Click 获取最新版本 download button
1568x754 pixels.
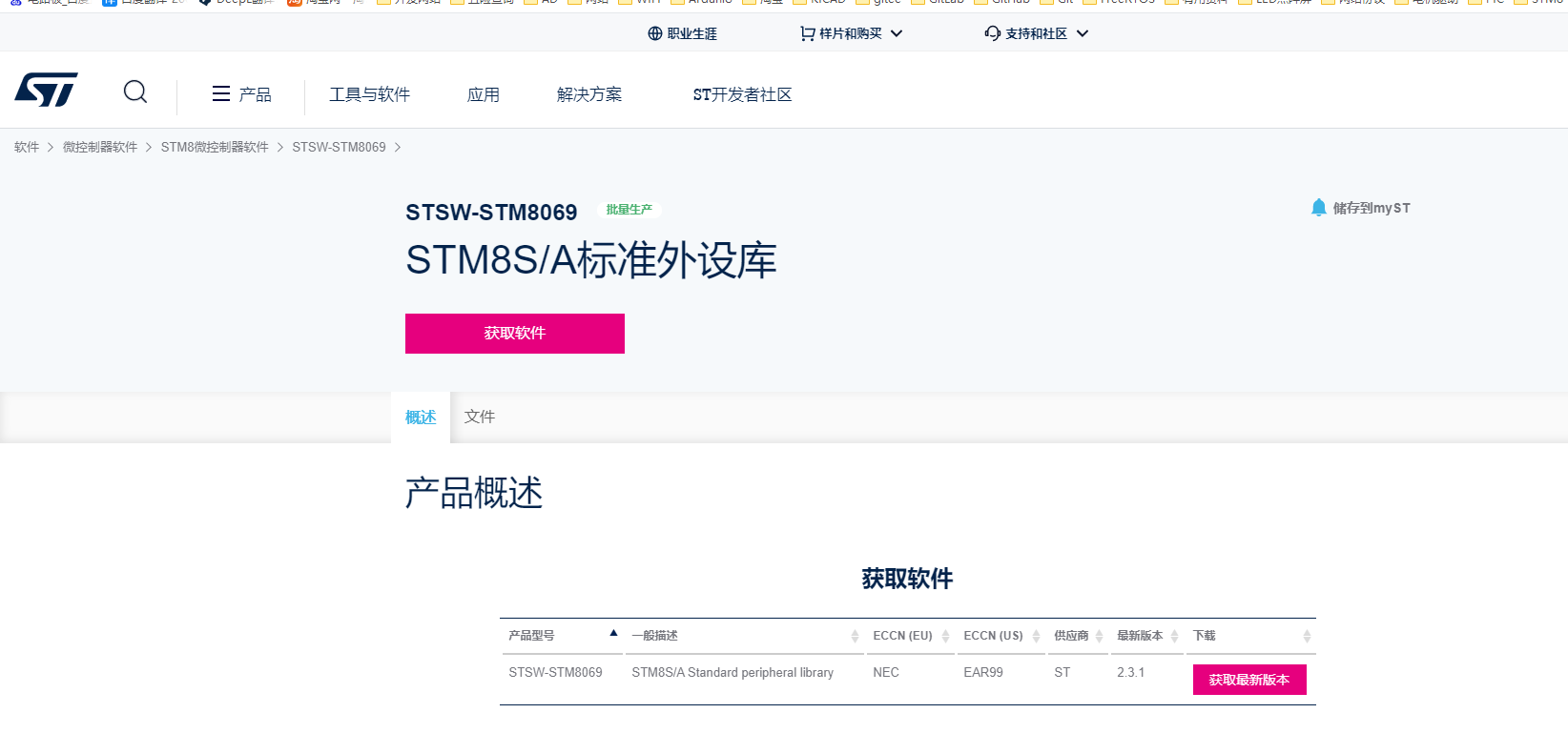click(x=1249, y=680)
